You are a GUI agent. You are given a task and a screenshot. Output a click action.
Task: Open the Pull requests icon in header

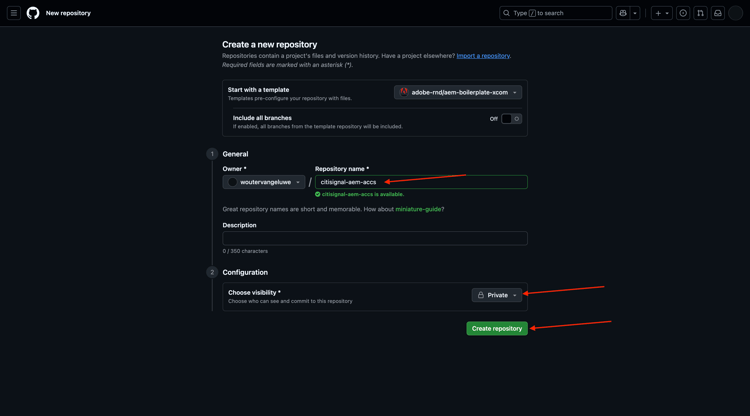tap(700, 13)
